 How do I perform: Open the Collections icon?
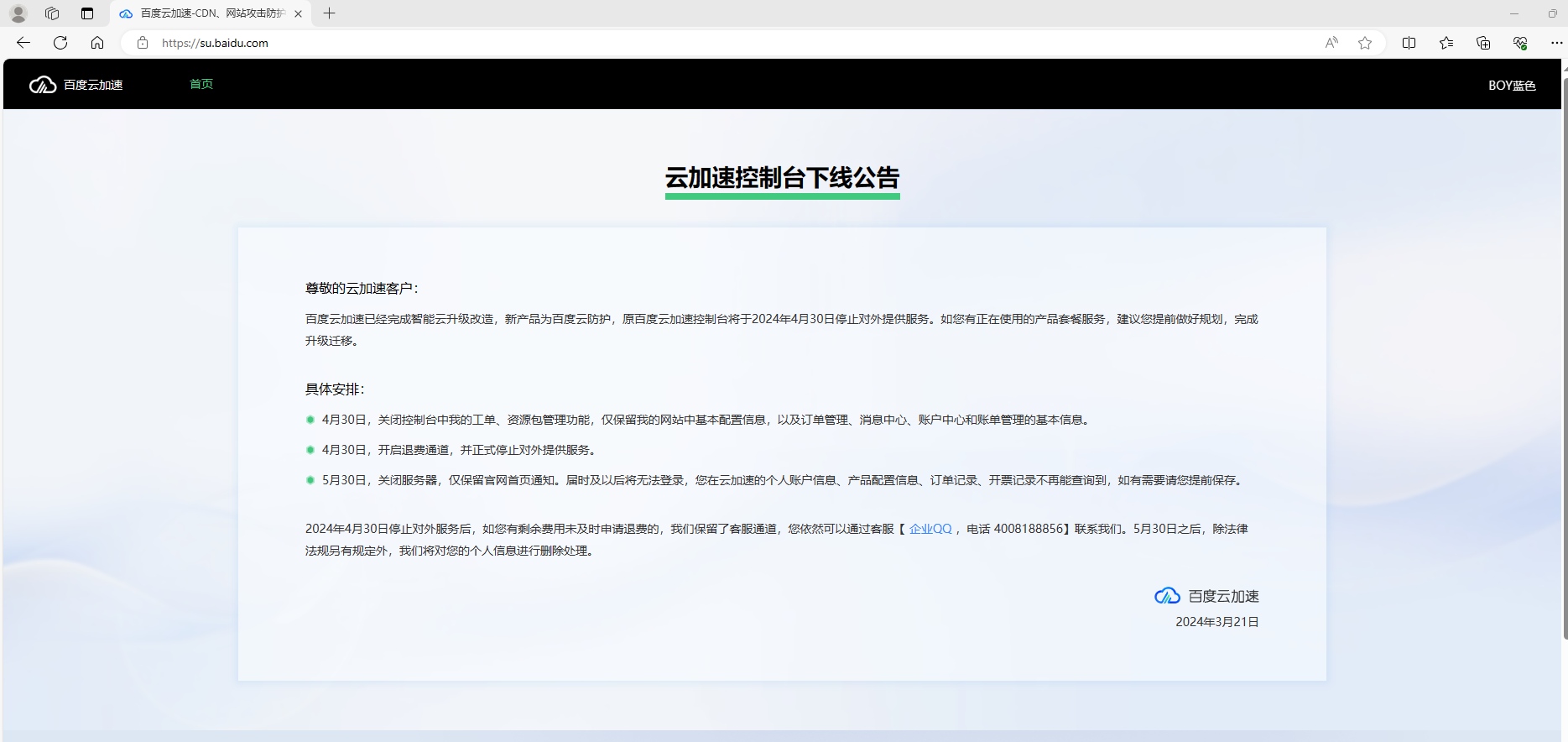coord(1483,43)
